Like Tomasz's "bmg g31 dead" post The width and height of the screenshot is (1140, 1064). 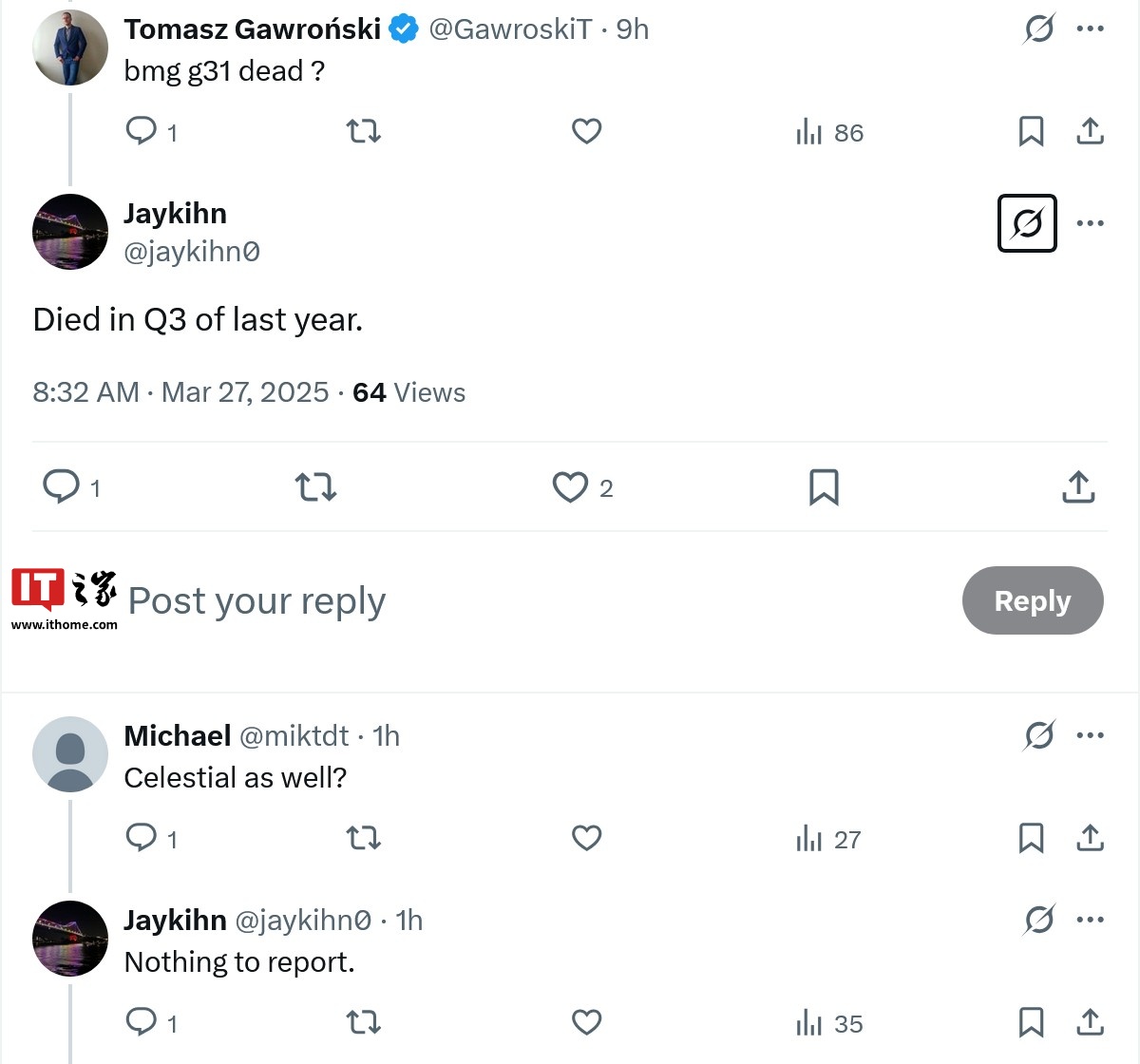pyautogui.click(x=586, y=131)
